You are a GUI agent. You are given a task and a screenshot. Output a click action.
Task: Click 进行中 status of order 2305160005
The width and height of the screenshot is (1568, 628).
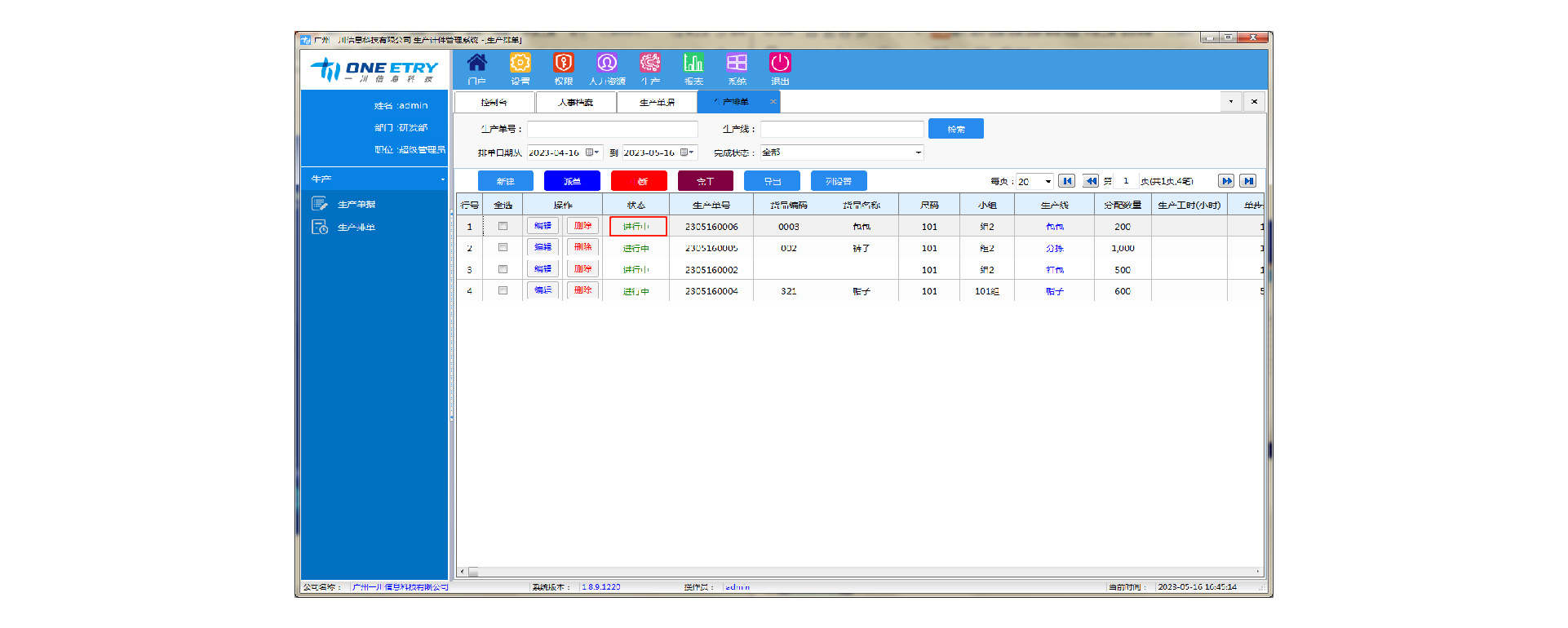coord(636,249)
